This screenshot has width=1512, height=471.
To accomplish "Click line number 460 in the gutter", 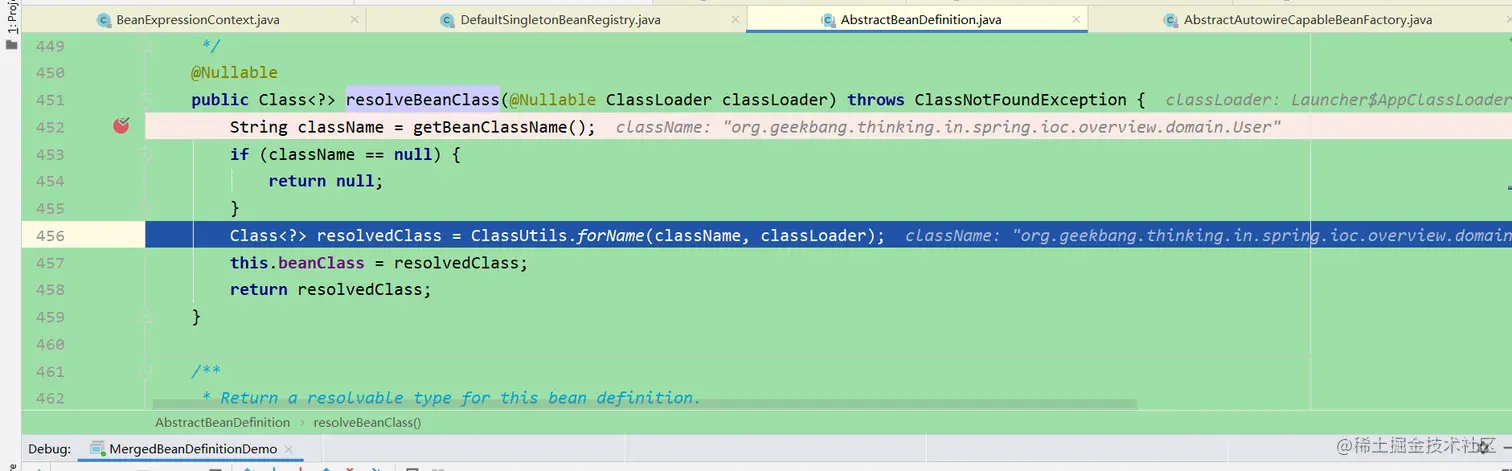I will [x=50, y=344].
